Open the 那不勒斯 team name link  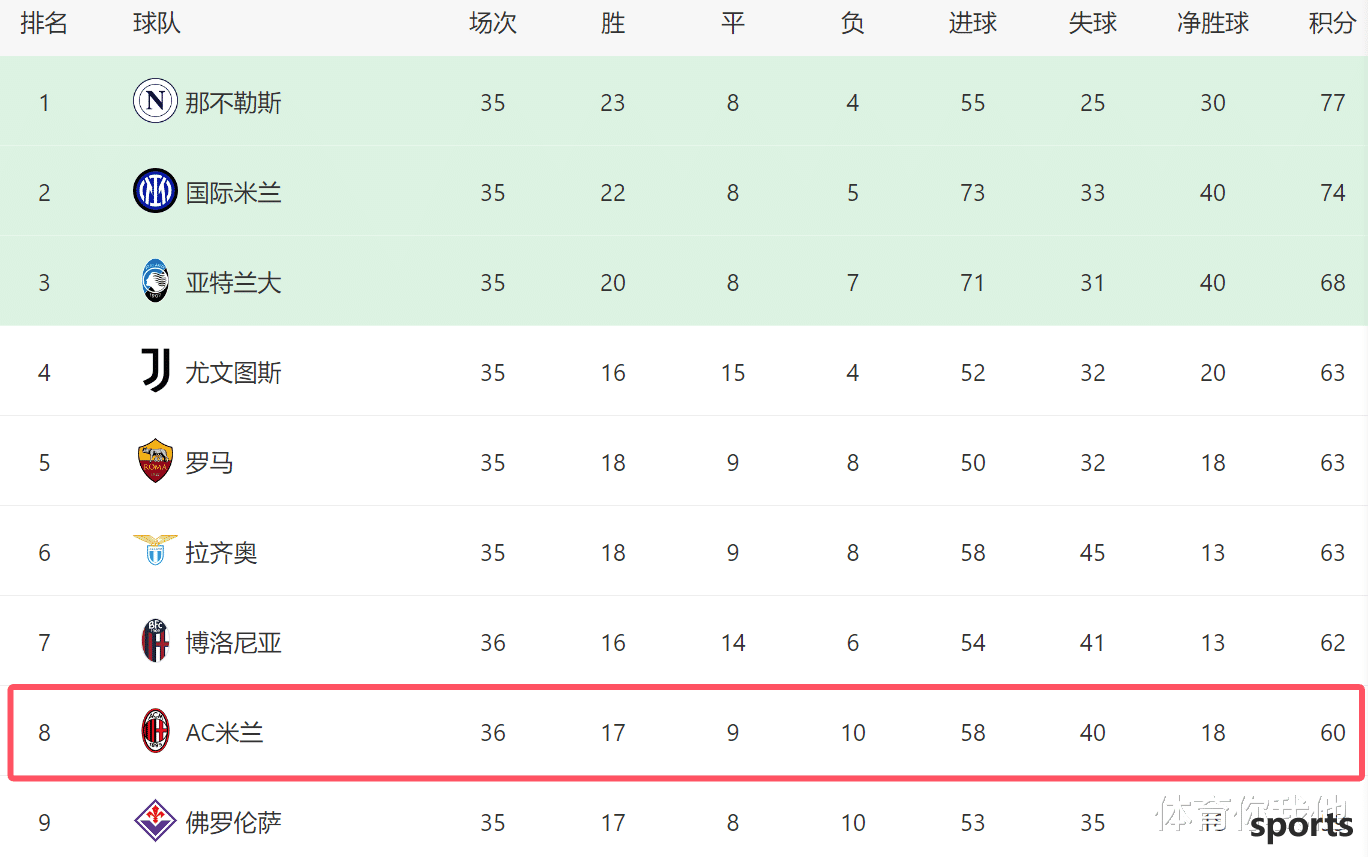click(233, 102)
